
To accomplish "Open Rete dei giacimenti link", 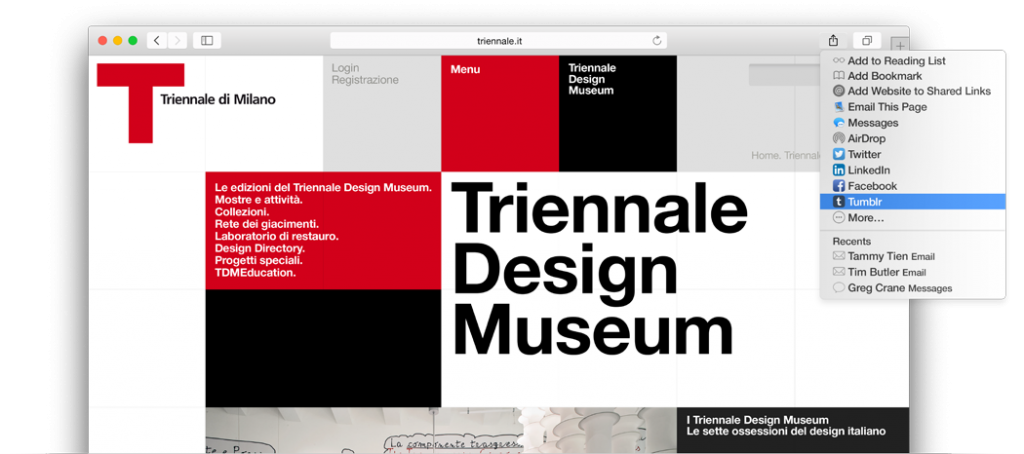I will (x=267, y=224).
